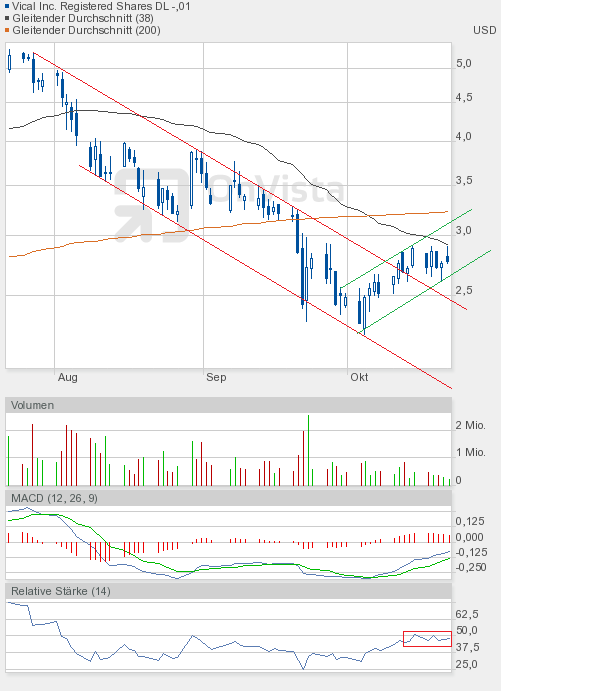Click the '1 Mio.' volume axis label
This screenshot has width=614, height=691.
(470, 453)
